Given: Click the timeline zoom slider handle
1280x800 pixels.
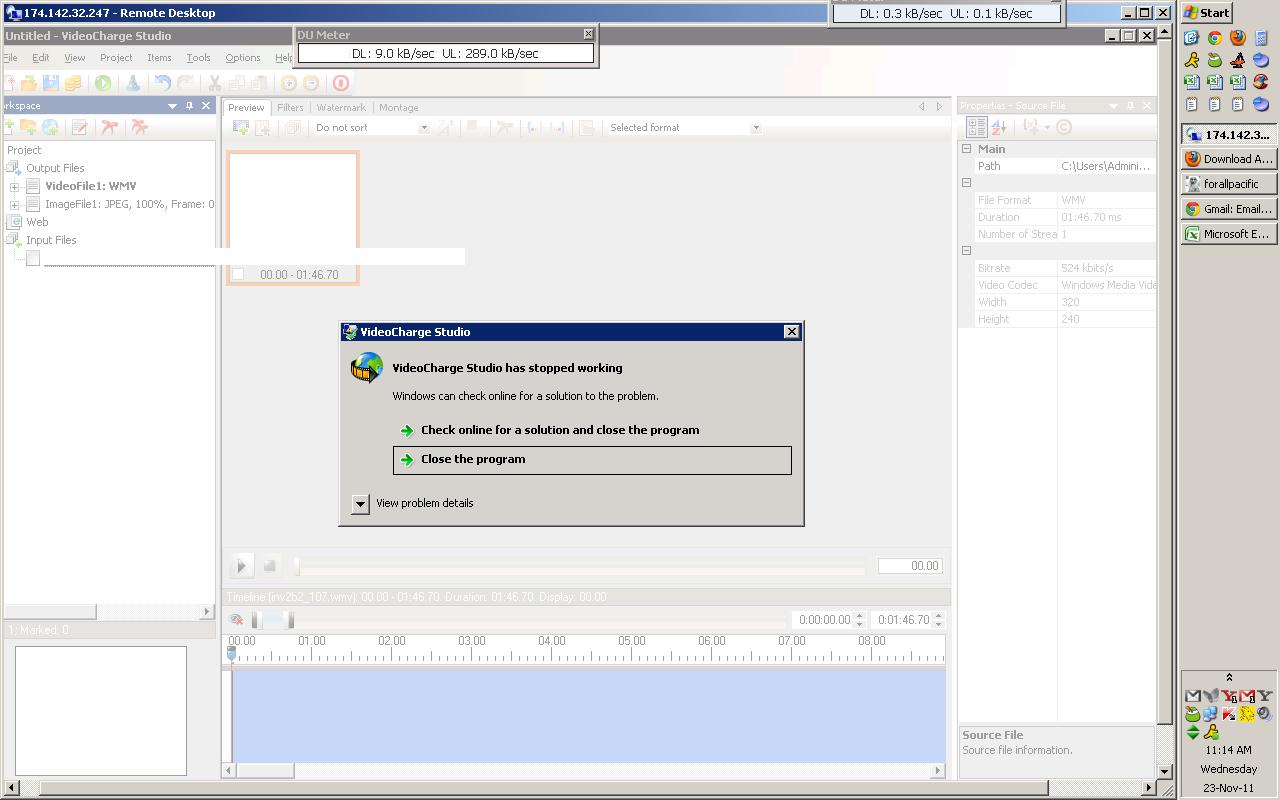Looking at the screenshot, I should pyautogui.click(x=291, y=620).
